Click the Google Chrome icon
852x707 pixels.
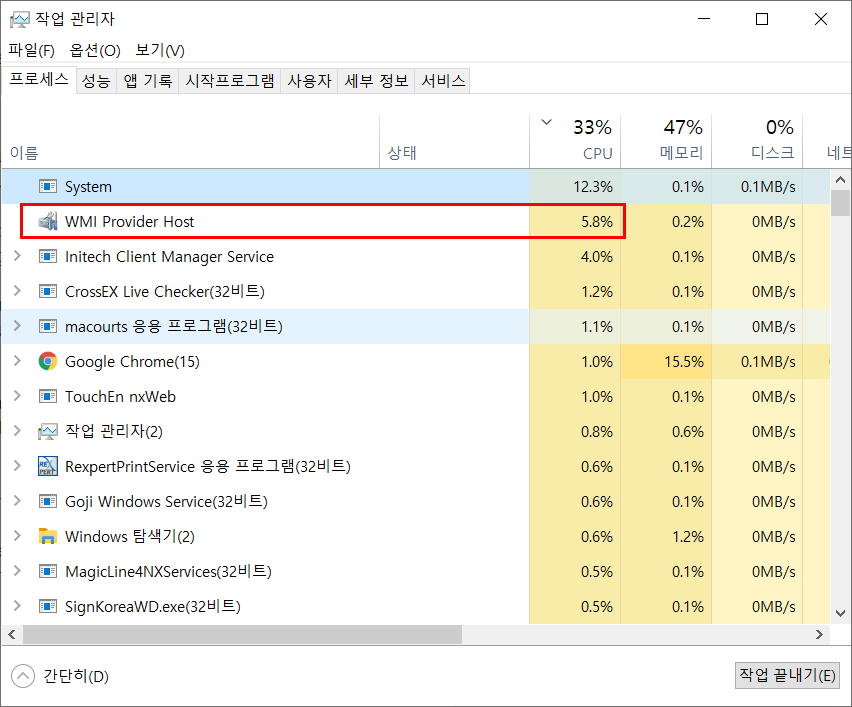[x=48, y=361]
